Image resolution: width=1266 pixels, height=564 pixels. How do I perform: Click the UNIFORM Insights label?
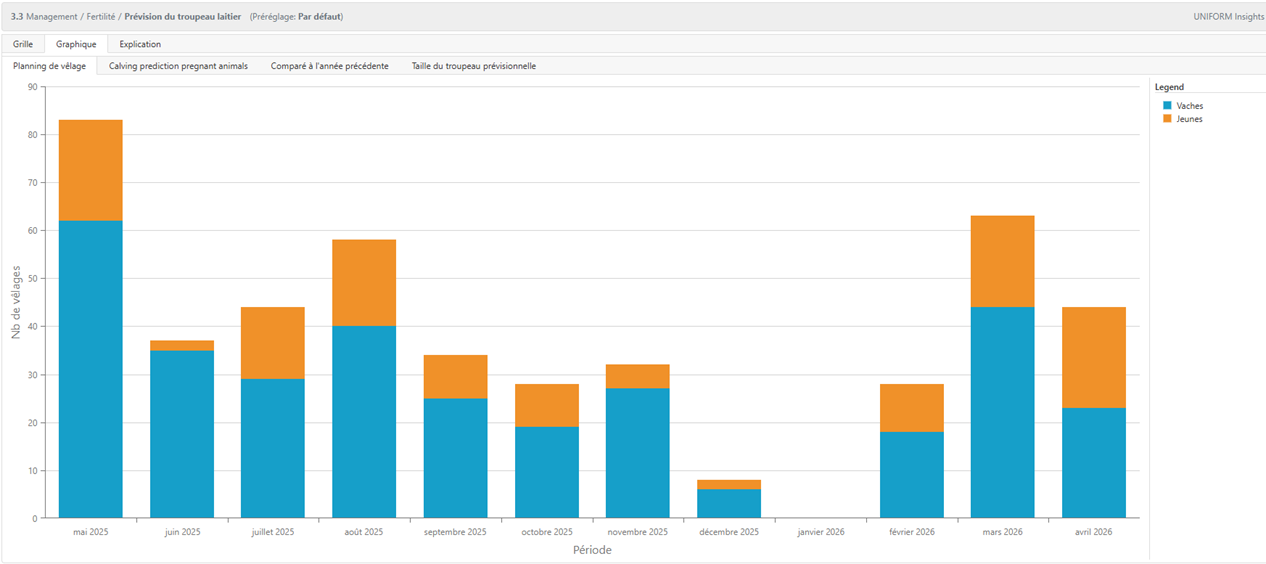pyautogui.click(x=1228, y=17)
